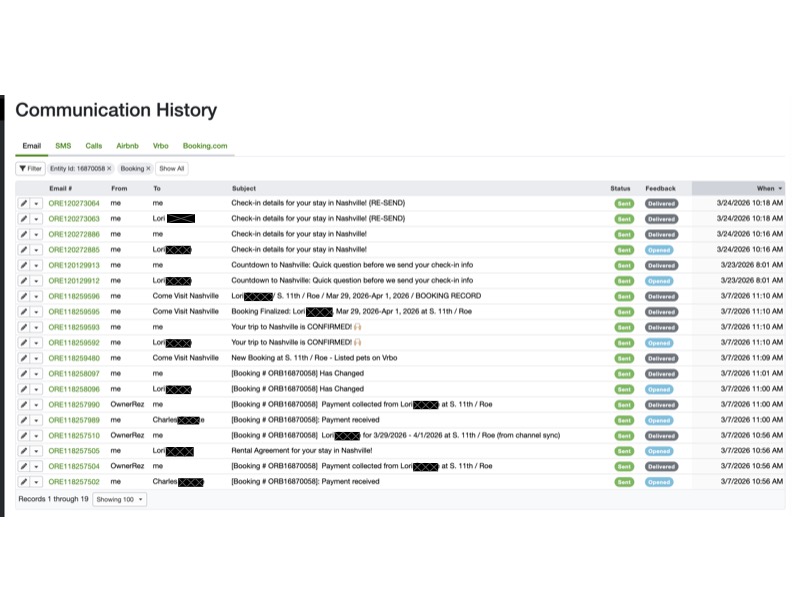Click the pencil edit icon for ORE120273064
Screen dimensions: 792x612
pyautogui.click(x=24, y=203)
